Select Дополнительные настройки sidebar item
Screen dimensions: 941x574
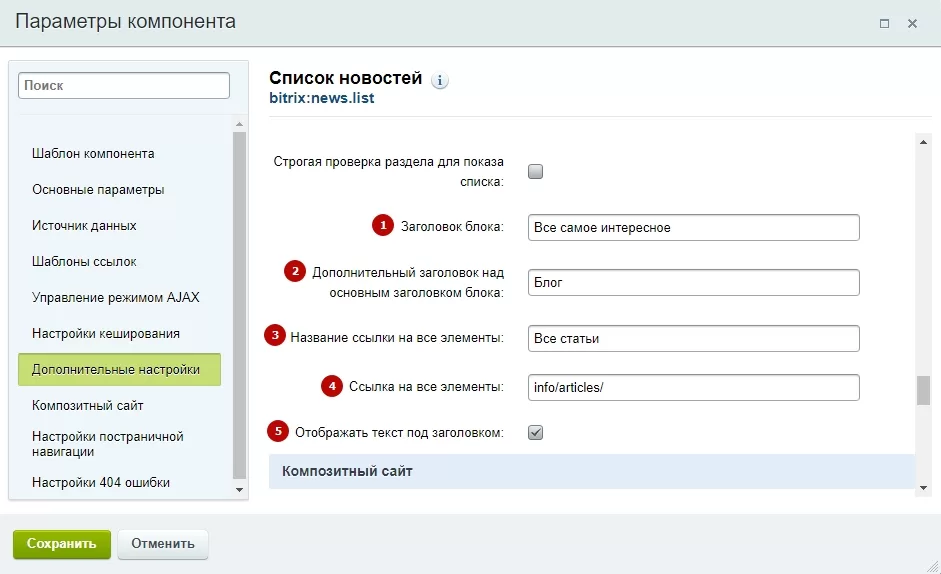pos(119,369)
